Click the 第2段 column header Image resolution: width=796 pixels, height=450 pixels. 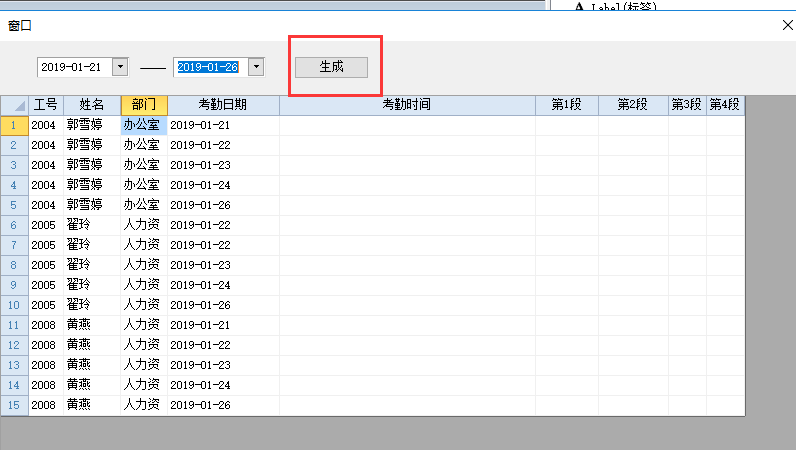(x=634, y=105)
